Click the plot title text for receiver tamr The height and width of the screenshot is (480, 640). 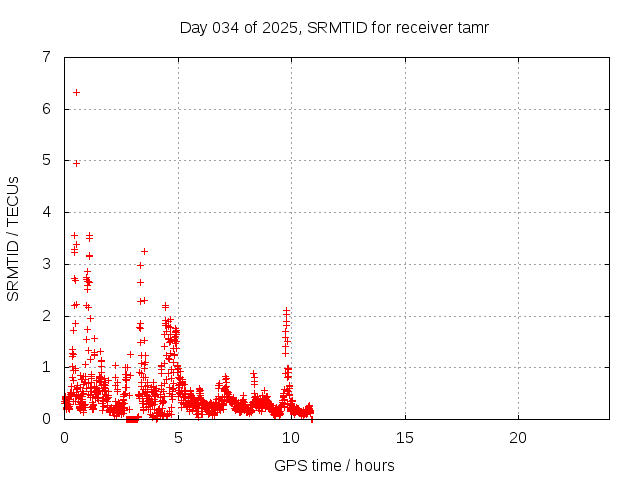(x=334, y=27)
